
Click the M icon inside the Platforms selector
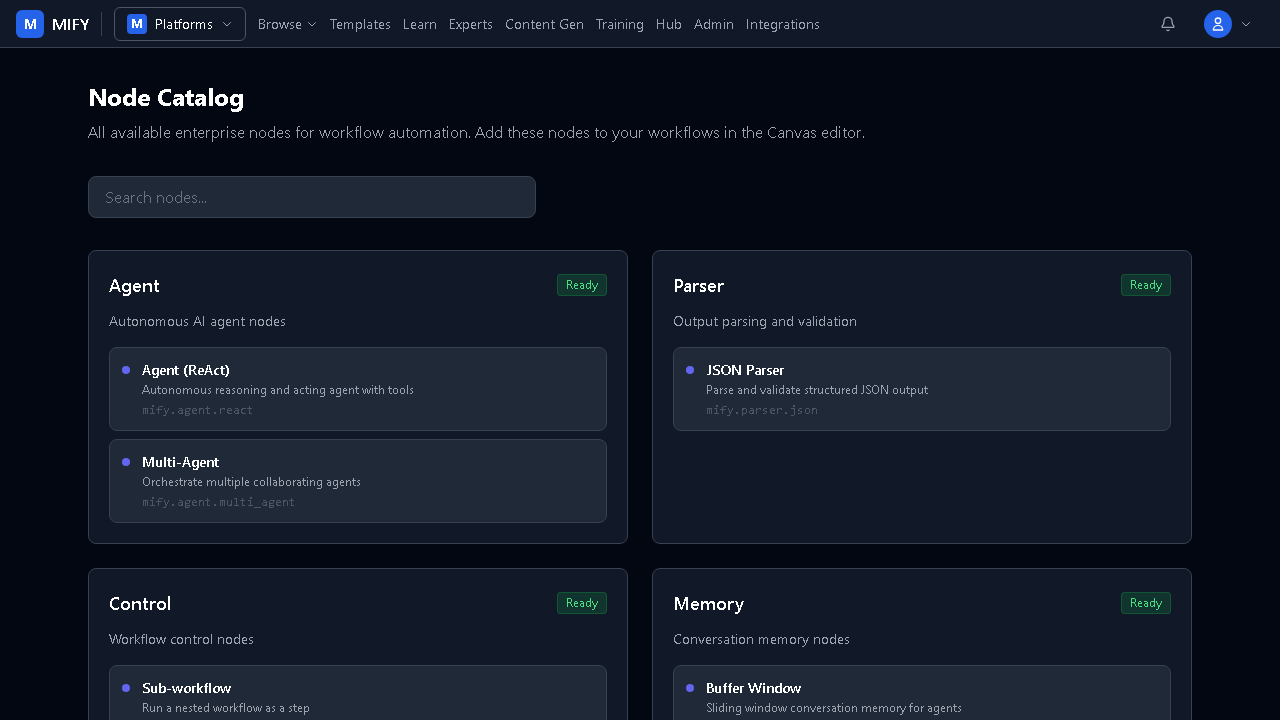click(x=137, y=24)
